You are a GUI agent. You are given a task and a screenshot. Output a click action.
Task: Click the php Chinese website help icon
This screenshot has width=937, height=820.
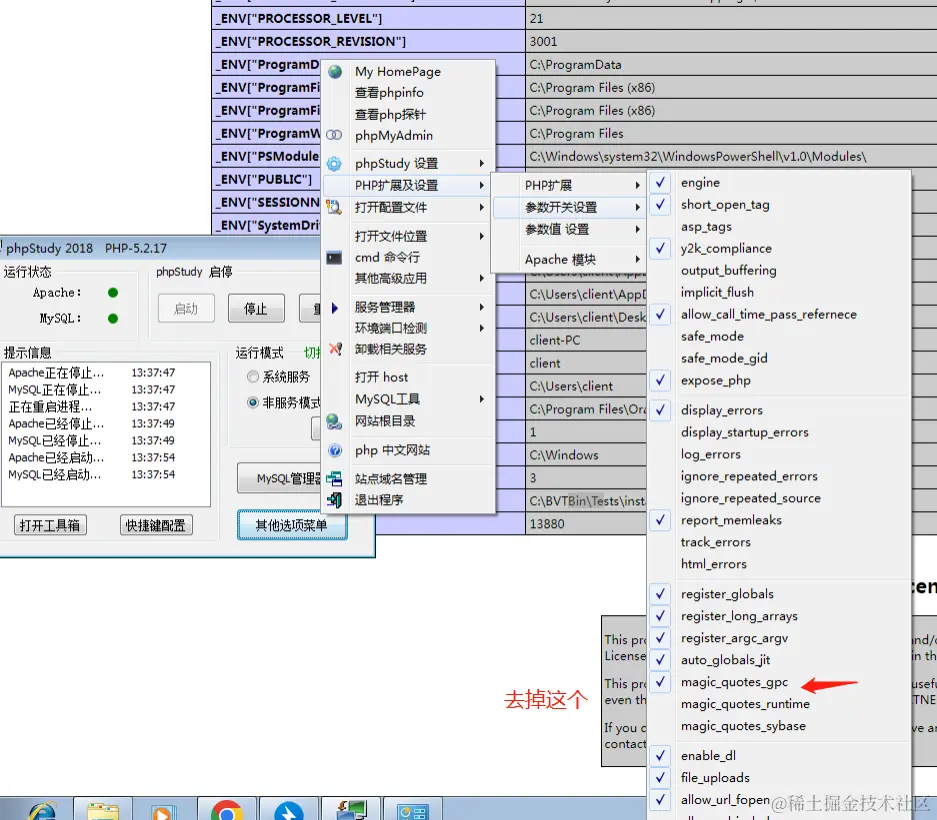coord(335,450)
